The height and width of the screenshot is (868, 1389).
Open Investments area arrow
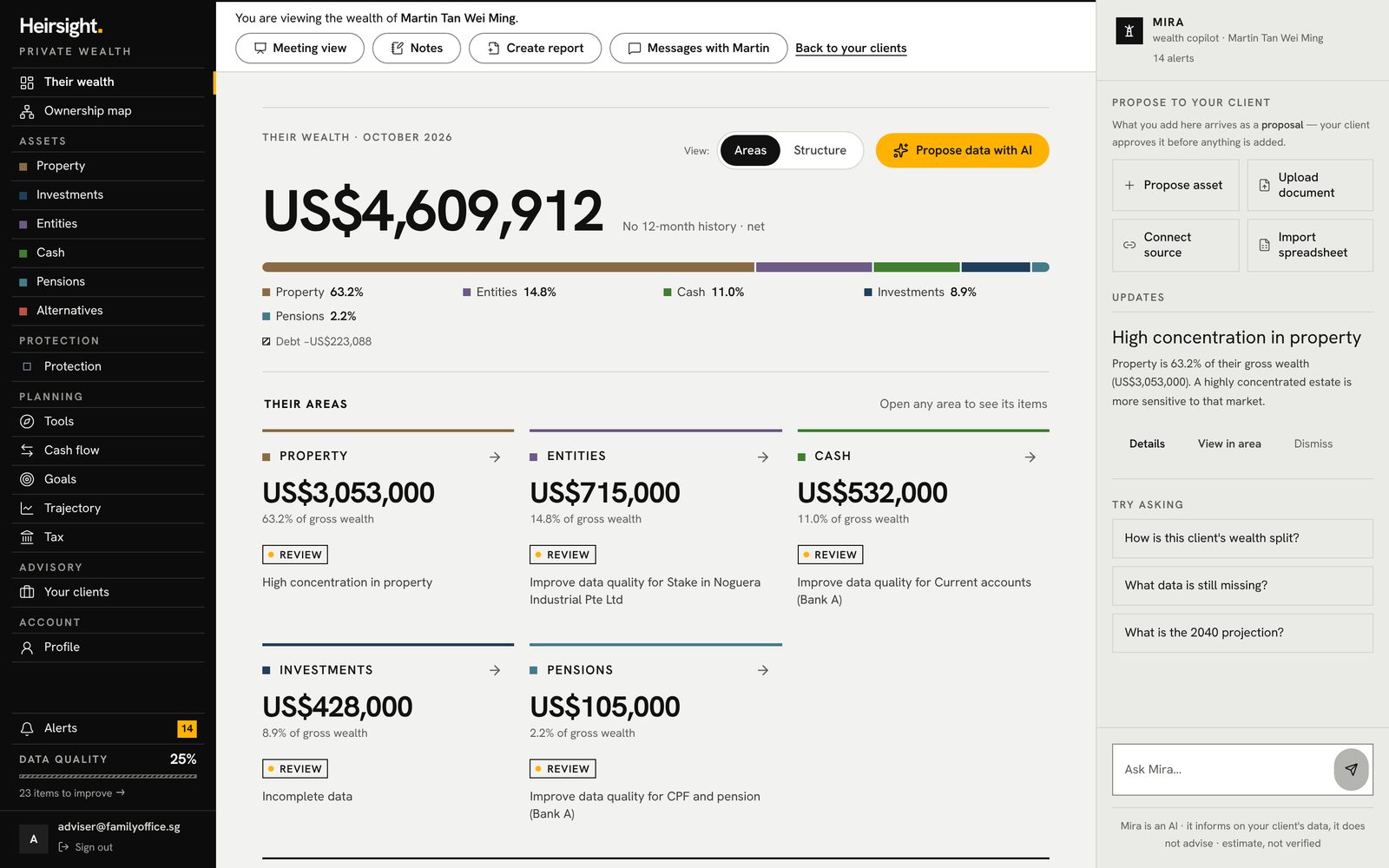pos(495,670)
